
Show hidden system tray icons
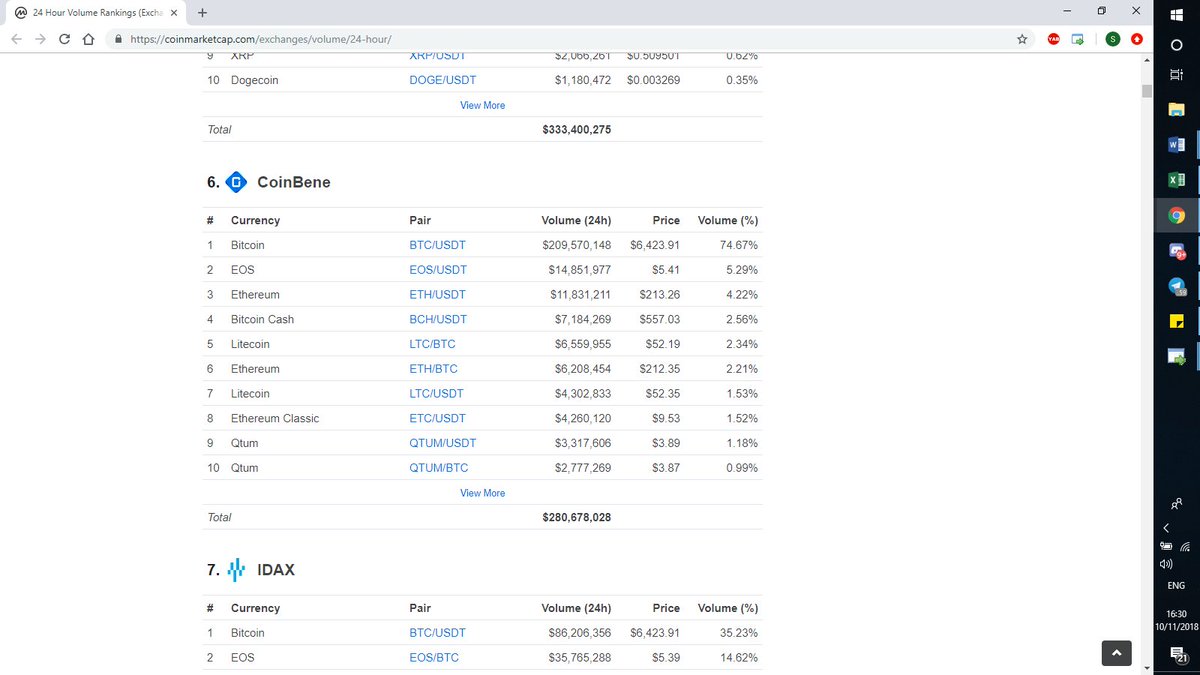coord(1166,528)
